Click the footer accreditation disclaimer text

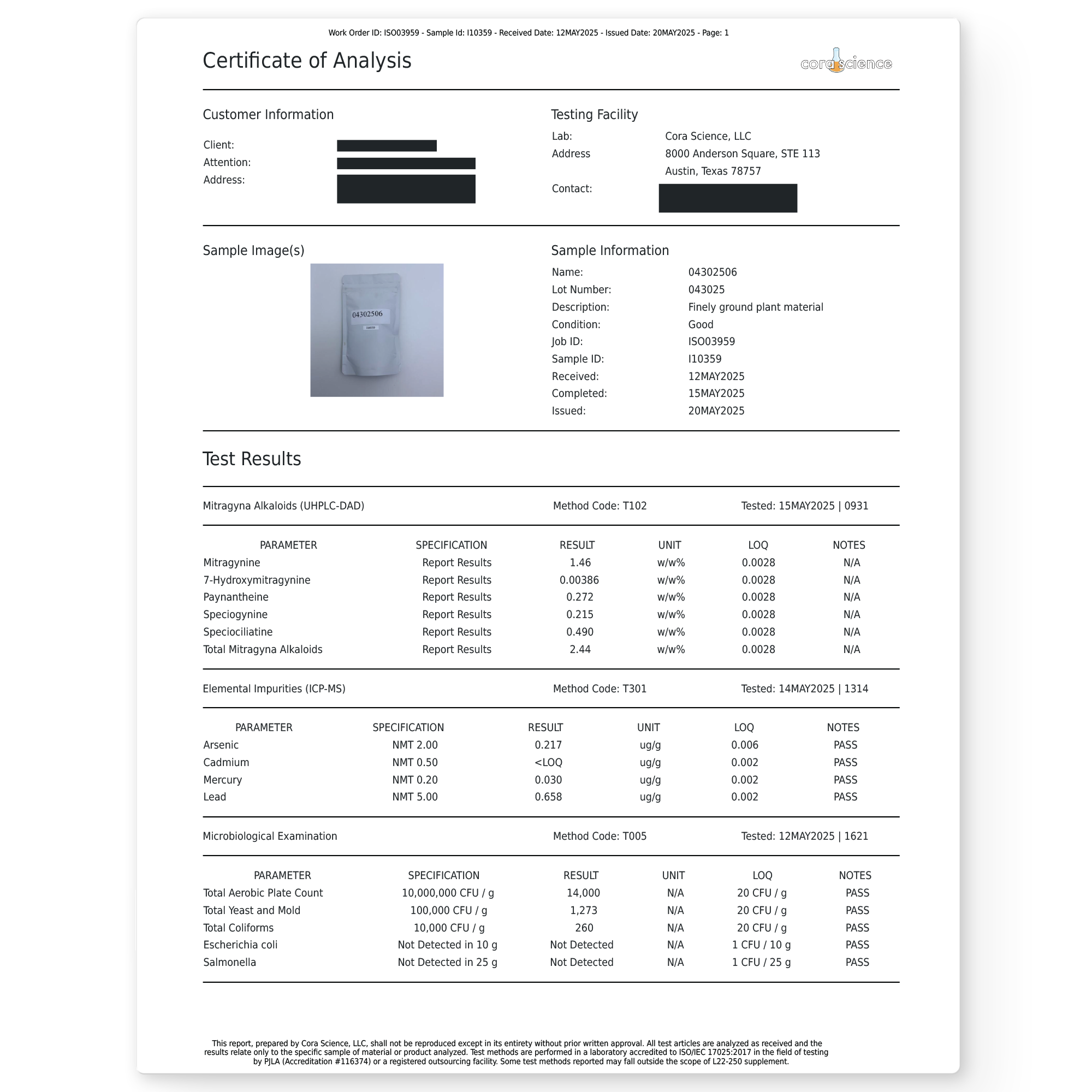(x=516, y=1053)
